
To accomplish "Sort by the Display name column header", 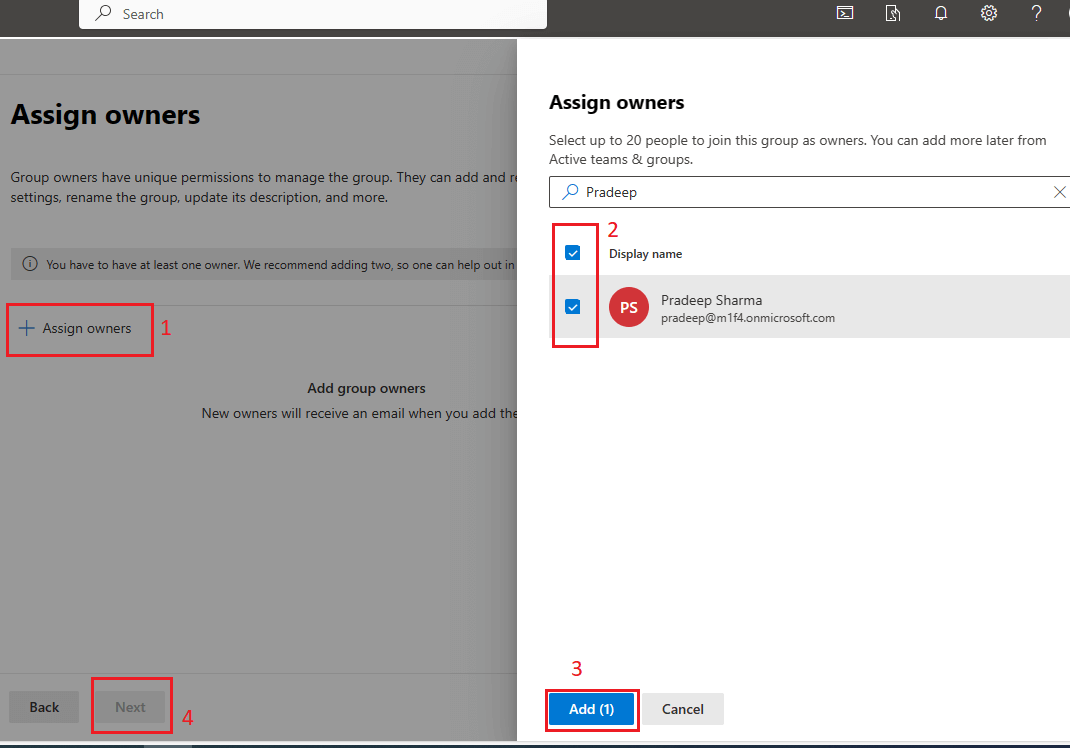I will (x=645, y=254).
